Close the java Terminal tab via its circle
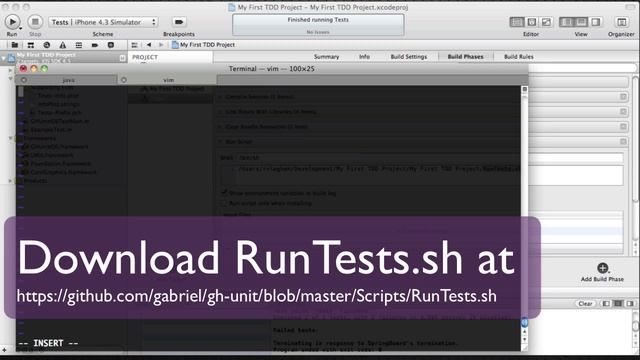This screenshot has height=360, width=640. [24, 80]
